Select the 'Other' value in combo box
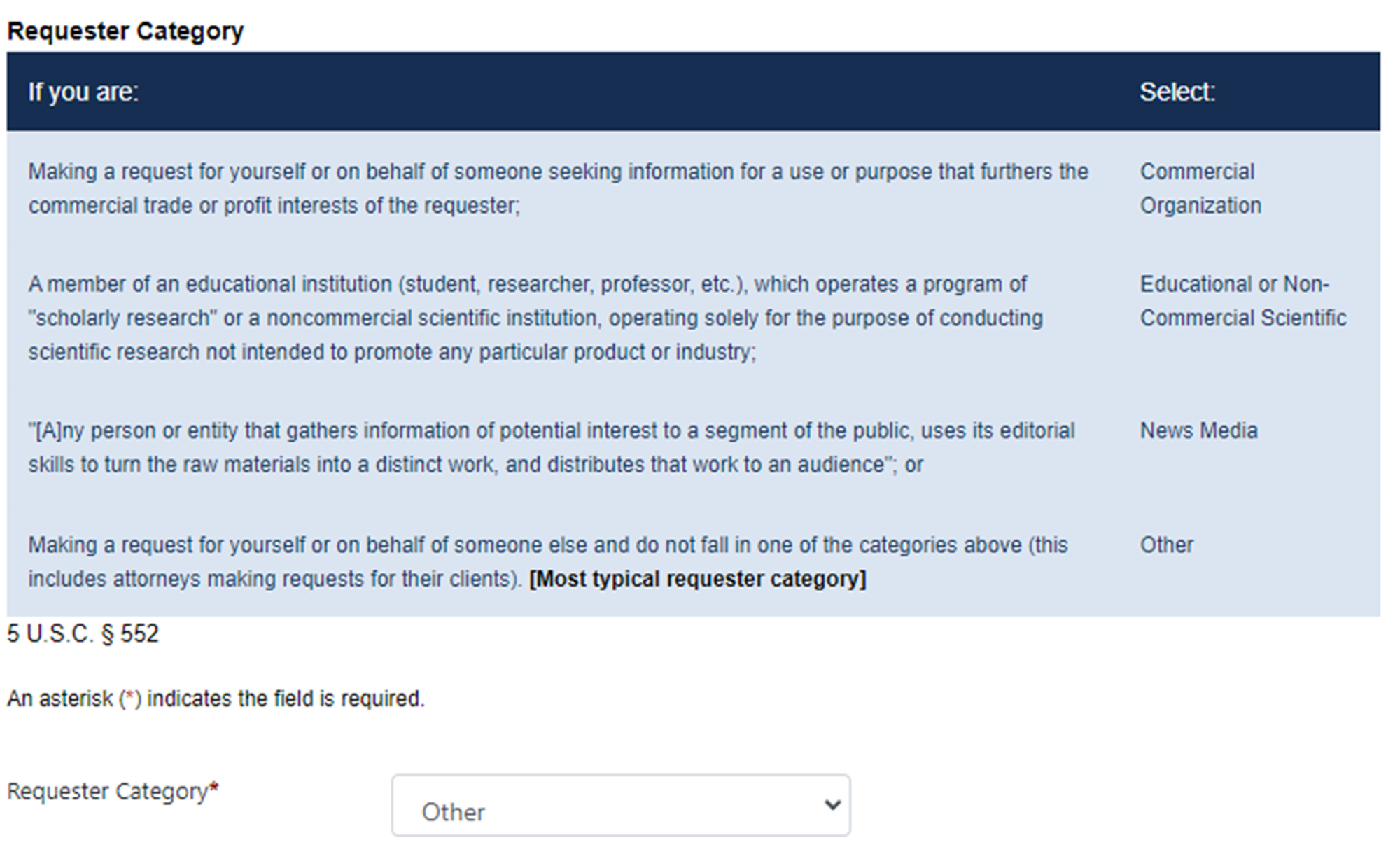The height and width of the screenshot is (847, 1400). [x=453, y=812]
